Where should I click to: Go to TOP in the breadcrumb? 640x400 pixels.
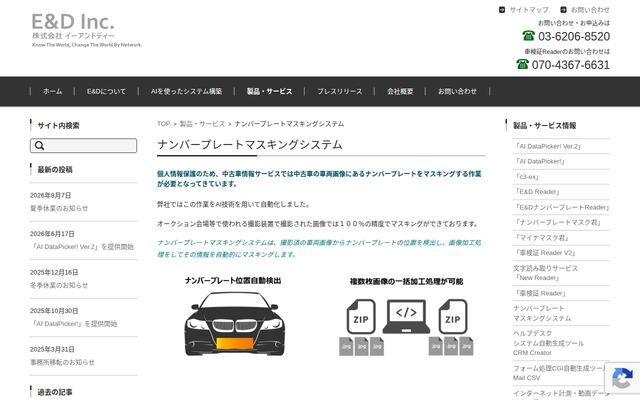(164, 124)
